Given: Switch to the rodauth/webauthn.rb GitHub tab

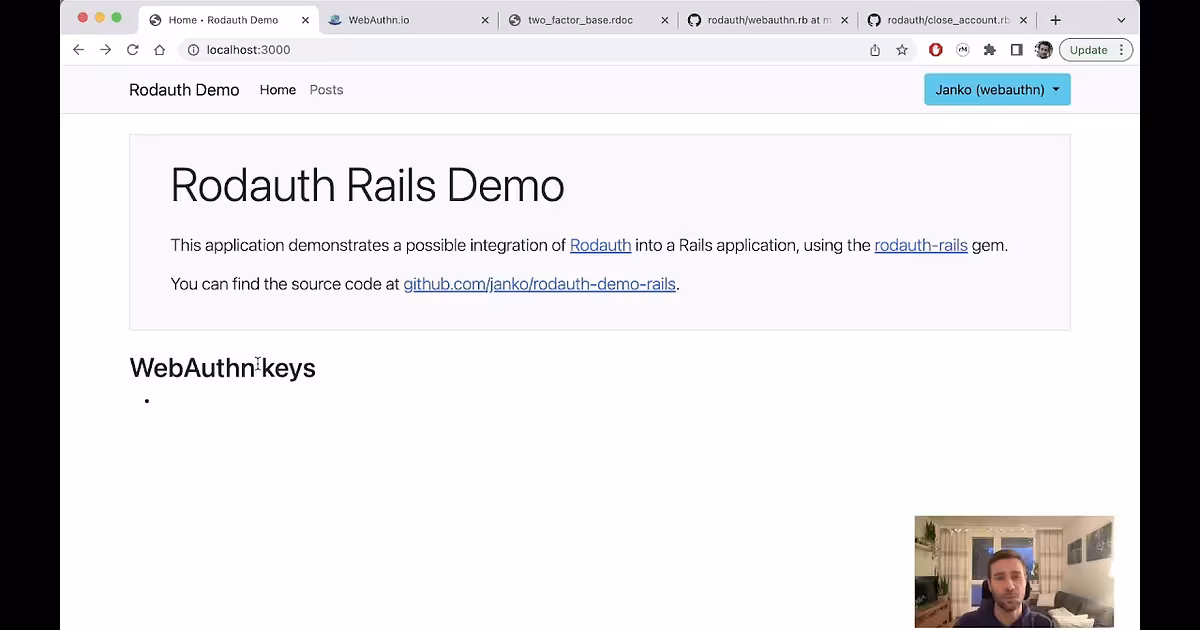Looking at the screenshot, I should pos(767,20).
